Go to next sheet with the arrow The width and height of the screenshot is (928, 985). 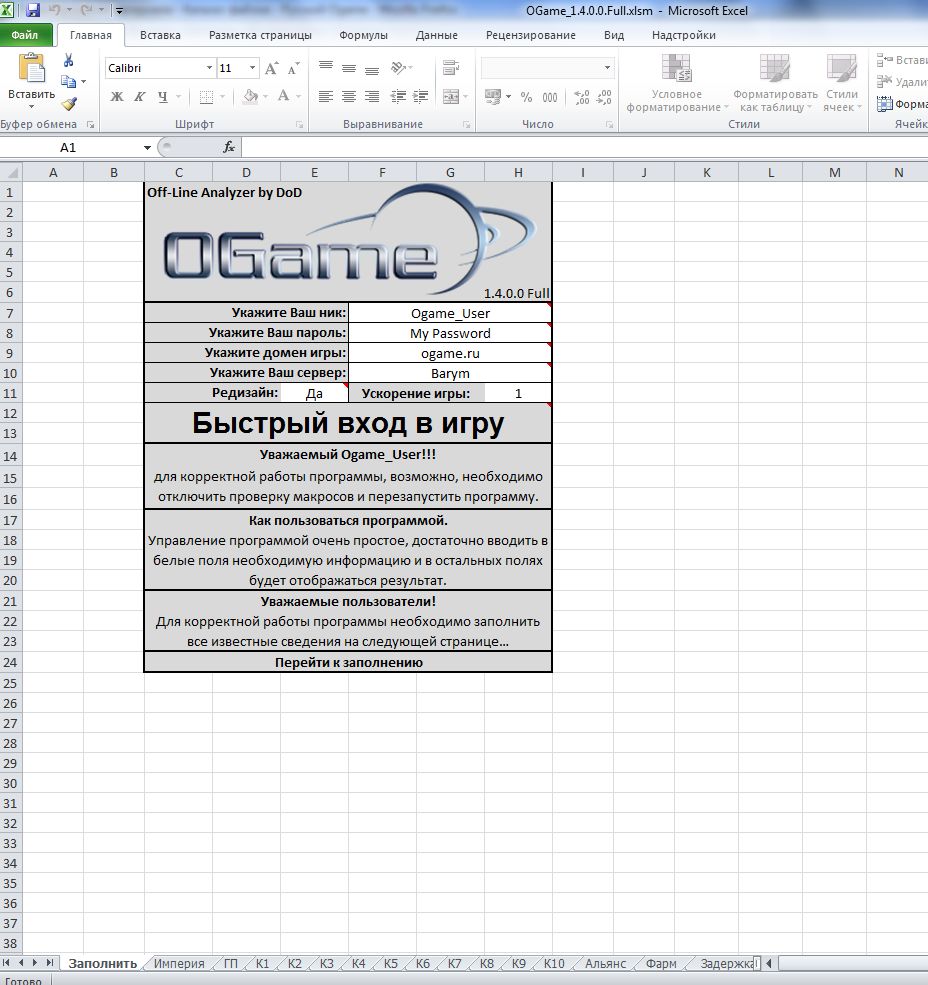tap(35, 962)
